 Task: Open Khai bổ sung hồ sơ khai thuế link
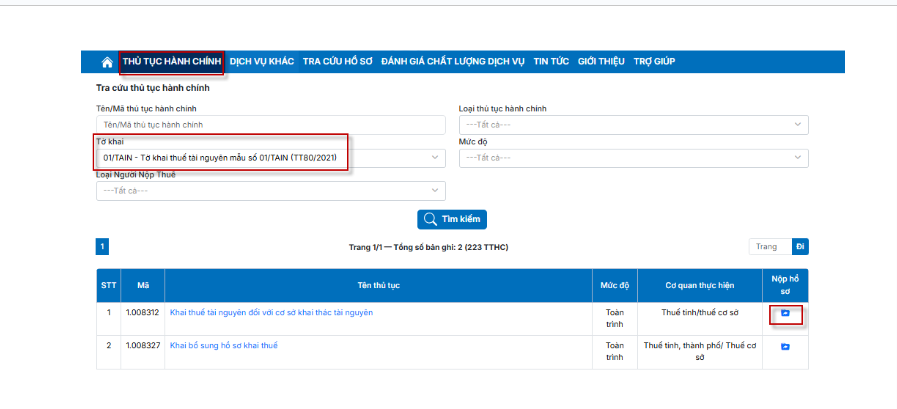[x=224, y=345]
